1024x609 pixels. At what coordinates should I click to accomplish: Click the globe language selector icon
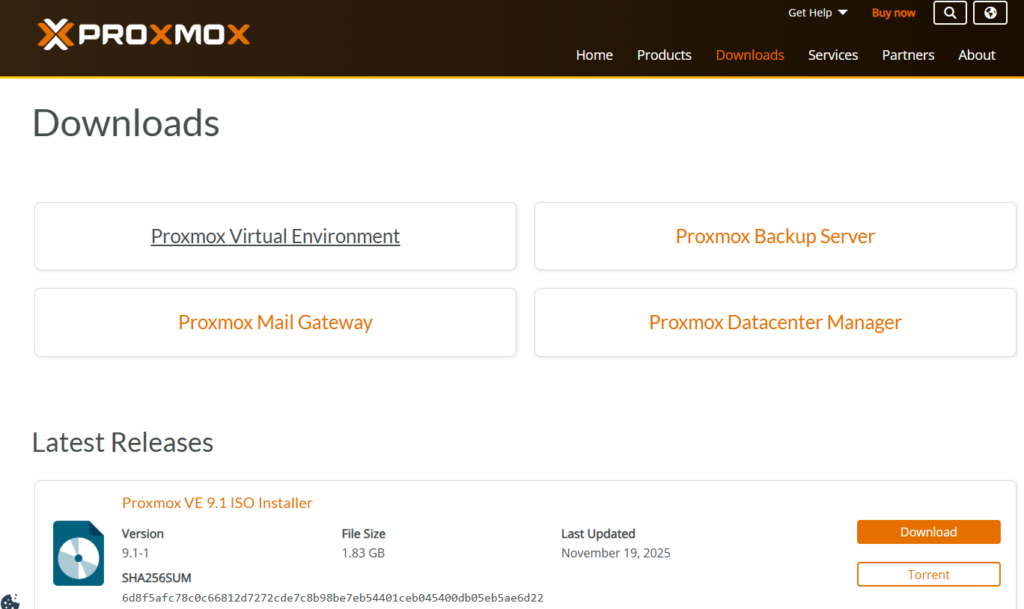click(990, 13)
